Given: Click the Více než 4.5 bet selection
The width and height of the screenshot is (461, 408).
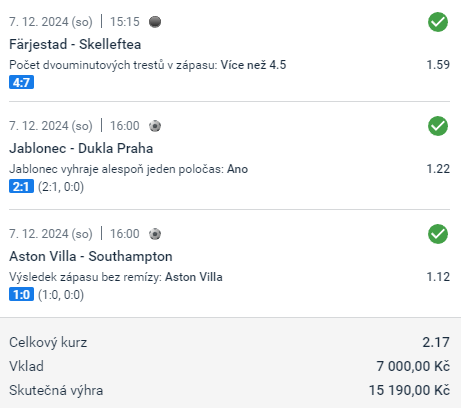Looking at the screenshot, I should [253, 65].
